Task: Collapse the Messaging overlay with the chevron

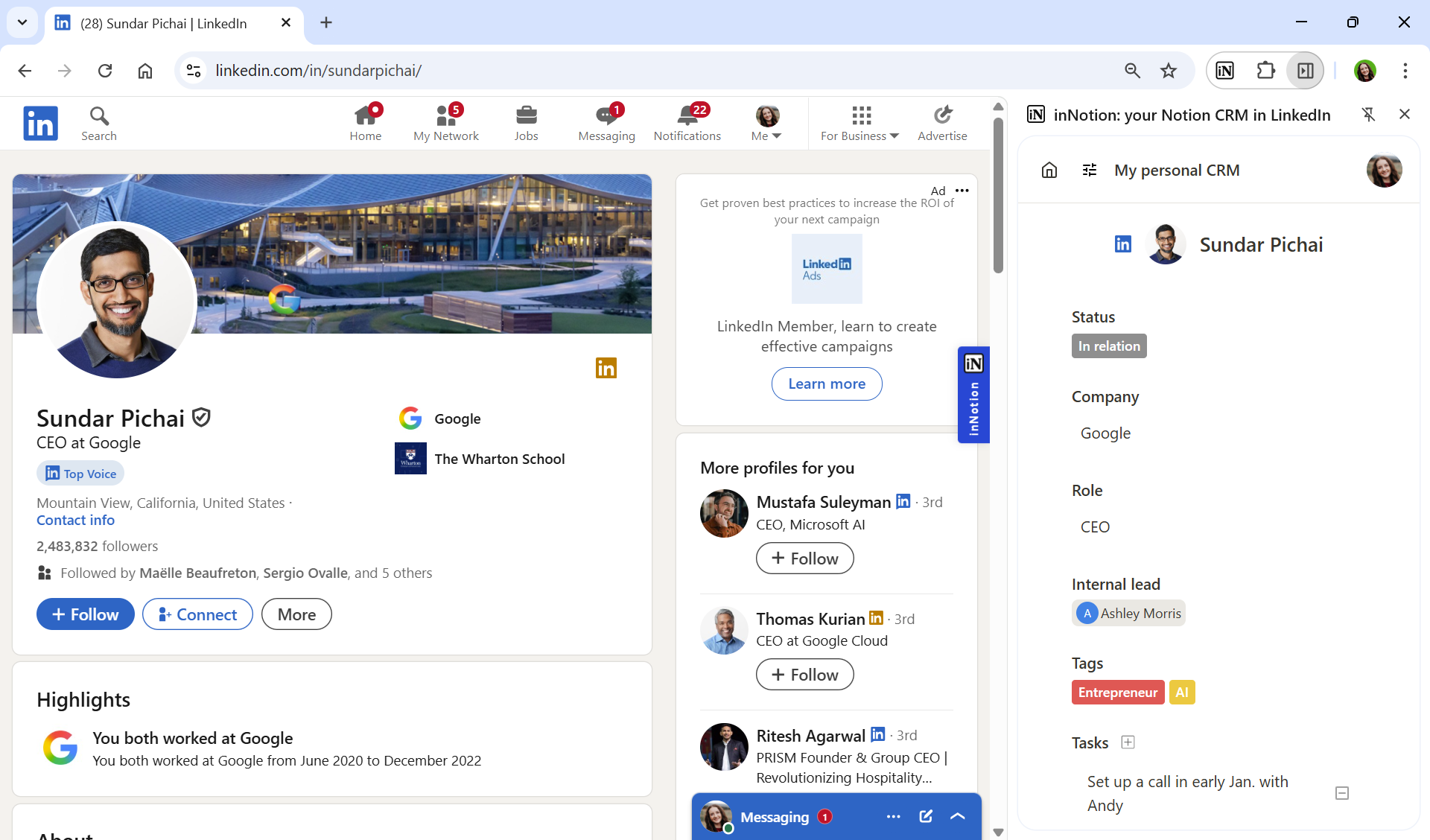Action: (957, 816)
